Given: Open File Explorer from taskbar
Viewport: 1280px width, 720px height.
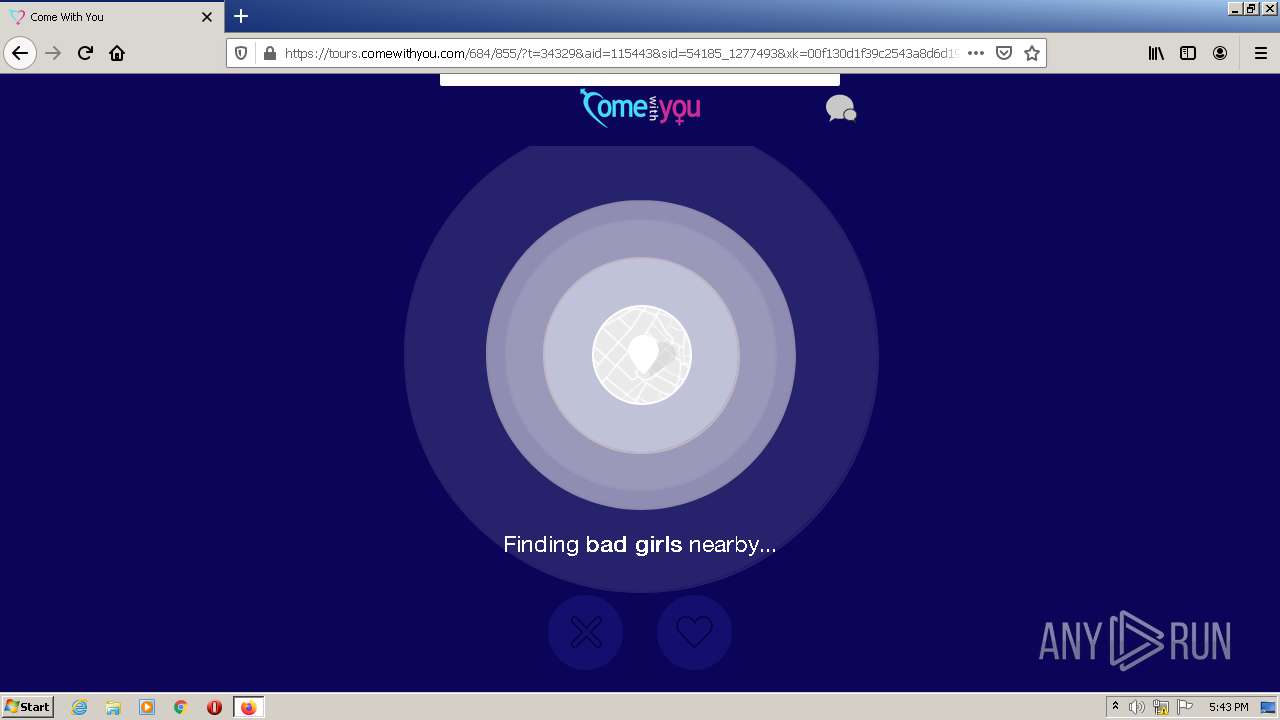Looking at the screenshot, I should point(113,707).
